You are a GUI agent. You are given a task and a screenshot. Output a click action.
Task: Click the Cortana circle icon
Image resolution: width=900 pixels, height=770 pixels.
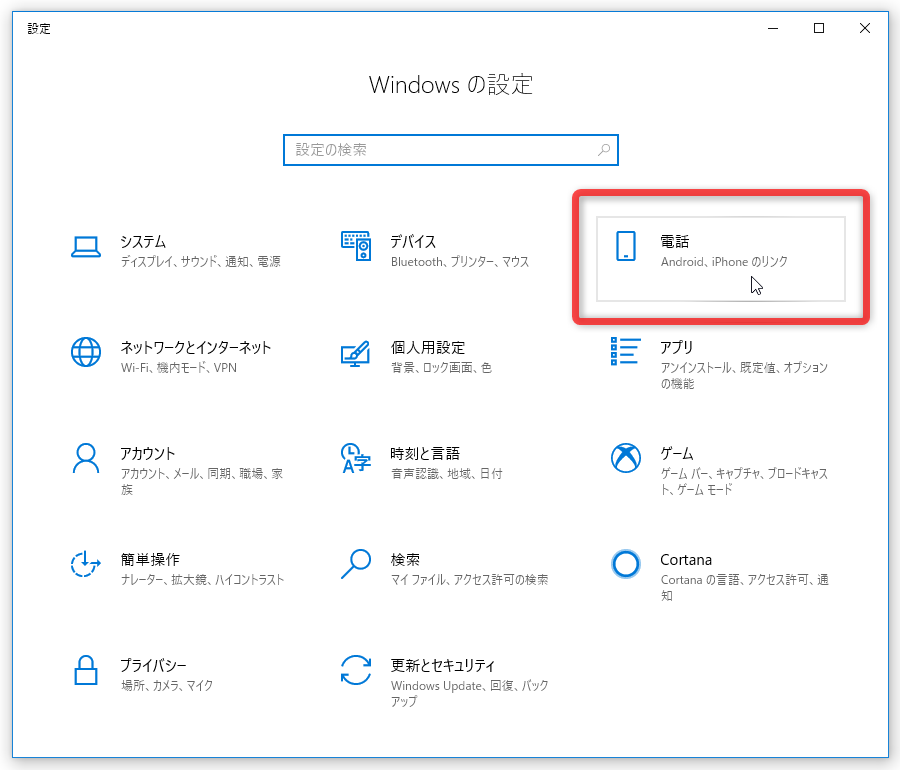pyautogui.click(x=626, y=564)
